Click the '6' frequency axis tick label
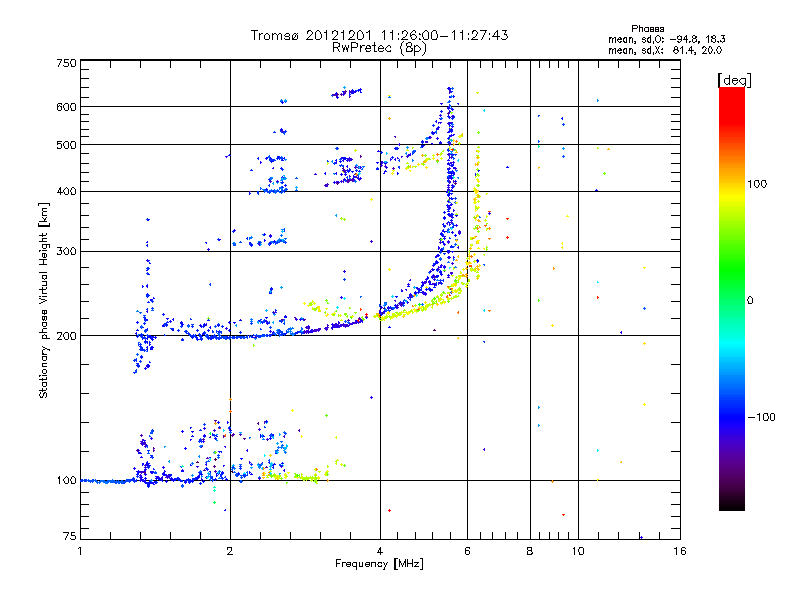Viewport: 800px width, 600px height. 467,551
